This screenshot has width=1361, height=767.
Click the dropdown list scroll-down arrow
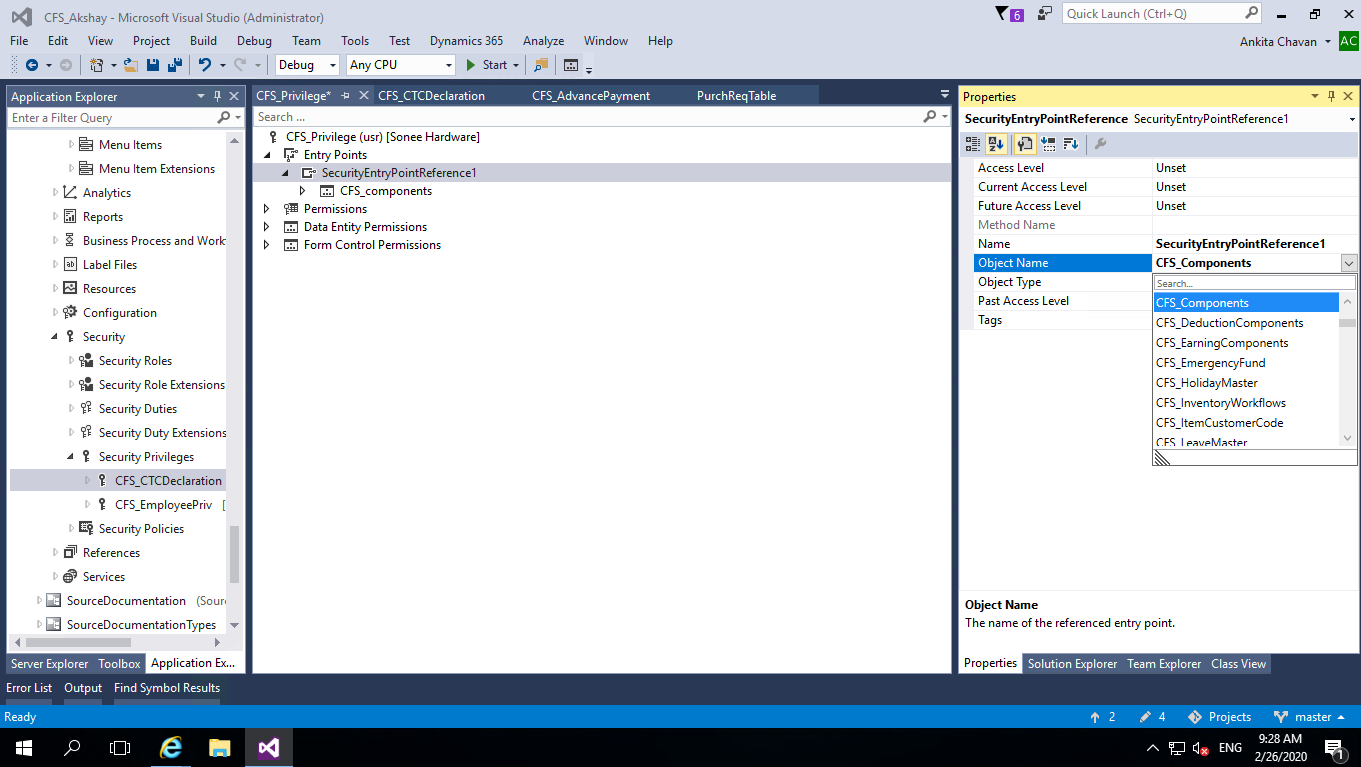[1347, 438]
